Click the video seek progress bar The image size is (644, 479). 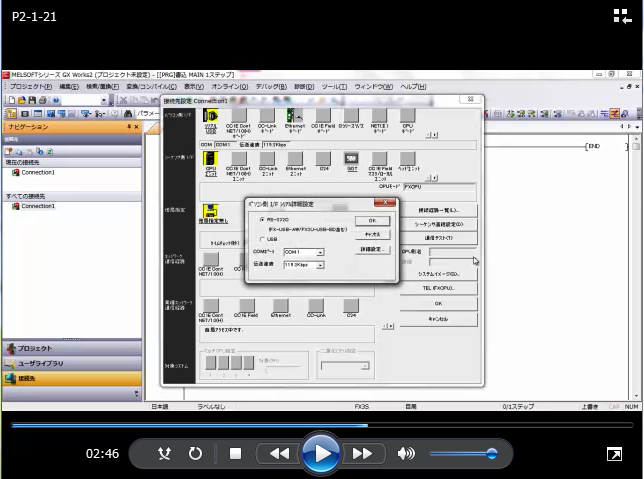click(x=322, y=426)
